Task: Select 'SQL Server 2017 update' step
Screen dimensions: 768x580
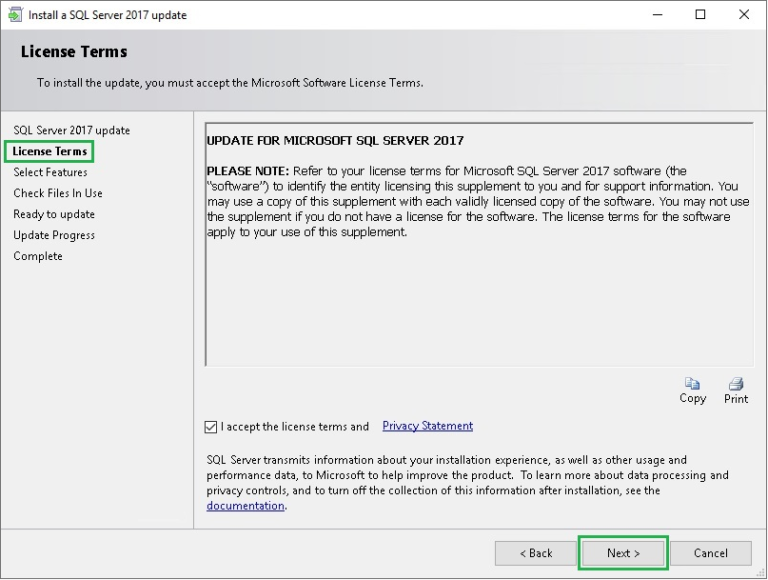Action: coord(72,130)
